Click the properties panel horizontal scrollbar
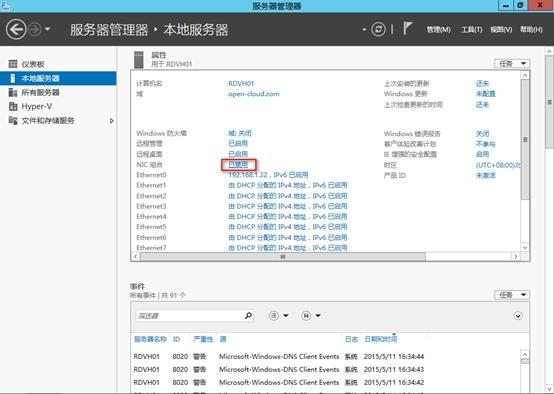The image size is (554, 394). (x=283, y=257)
